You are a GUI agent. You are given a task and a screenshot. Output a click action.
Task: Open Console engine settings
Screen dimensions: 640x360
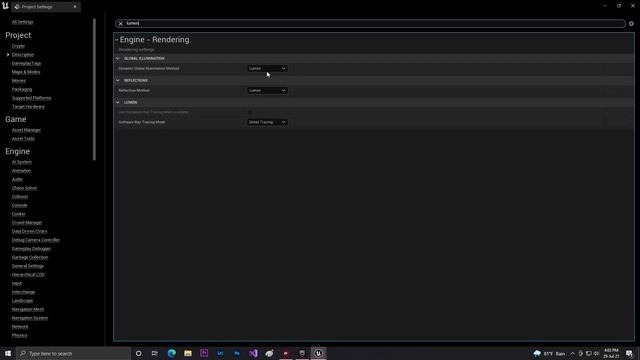20,205
